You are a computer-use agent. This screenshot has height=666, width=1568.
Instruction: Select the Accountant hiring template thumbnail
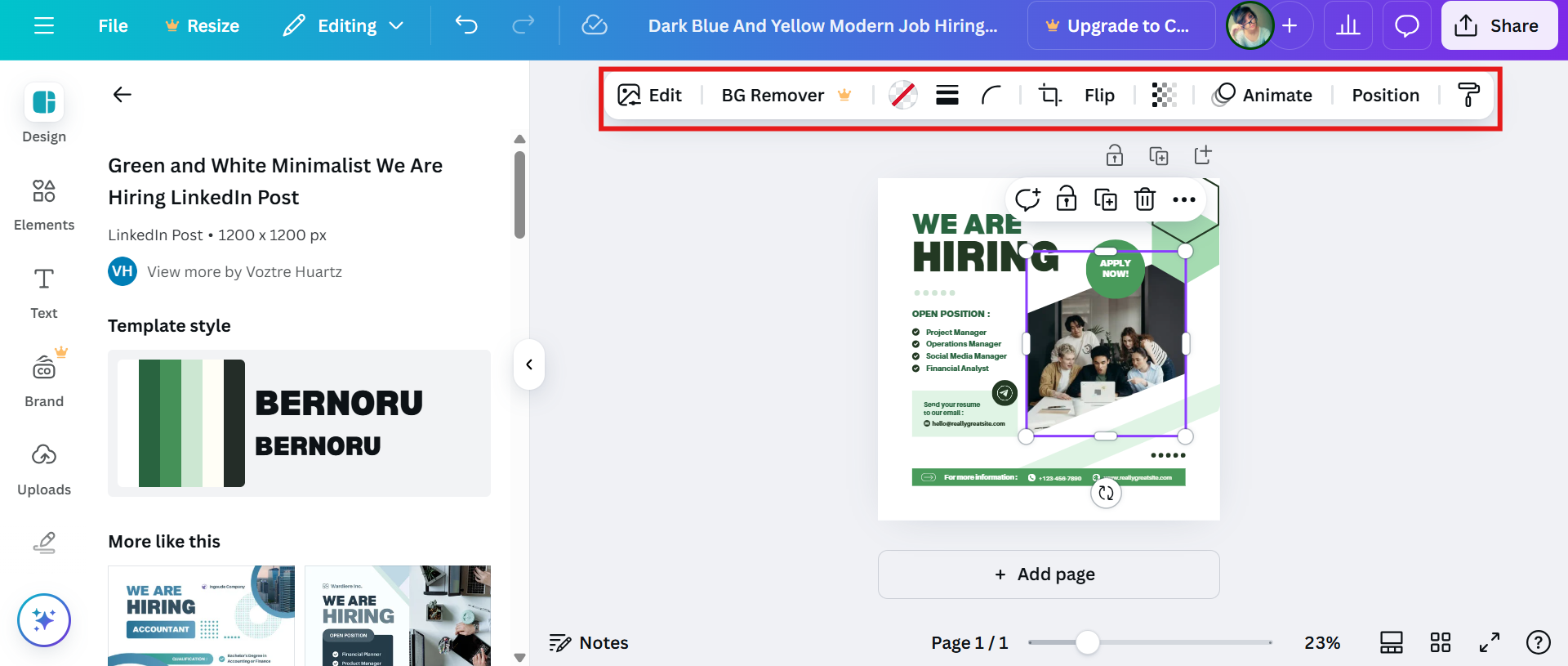[x=201, y=615]
